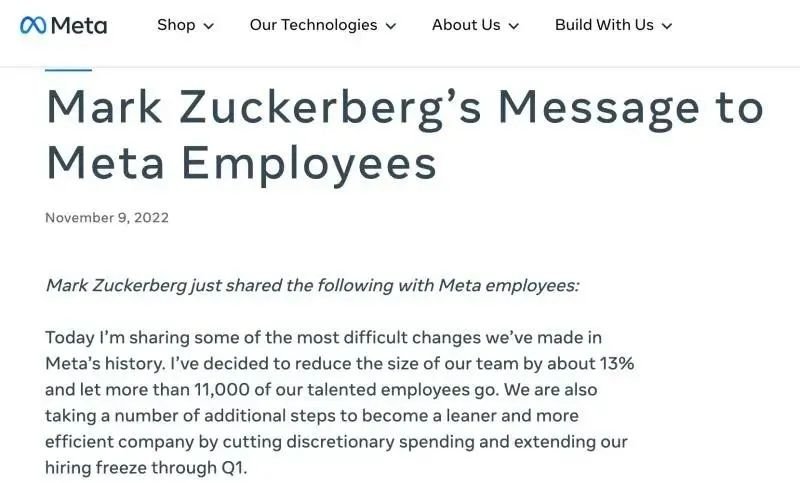
Task: Click the italic intro sentence
Action: (x=312, y=285)
